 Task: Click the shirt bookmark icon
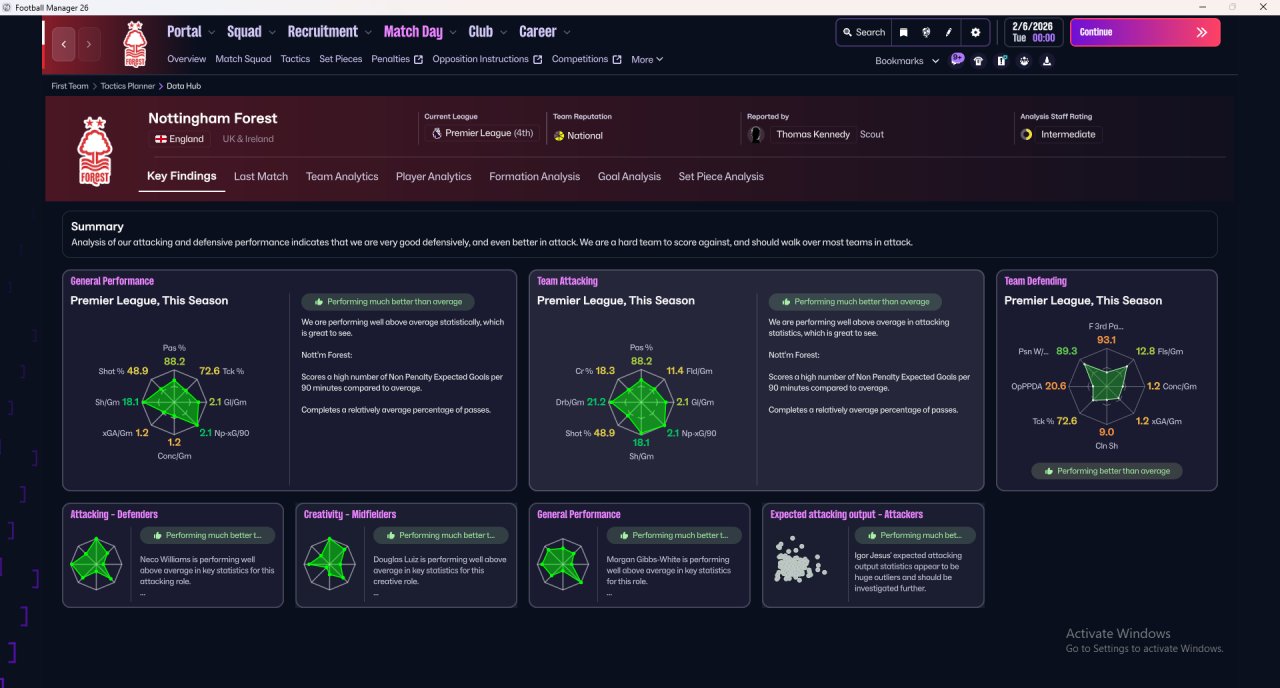pyautogui.click(x=977, y=61)
